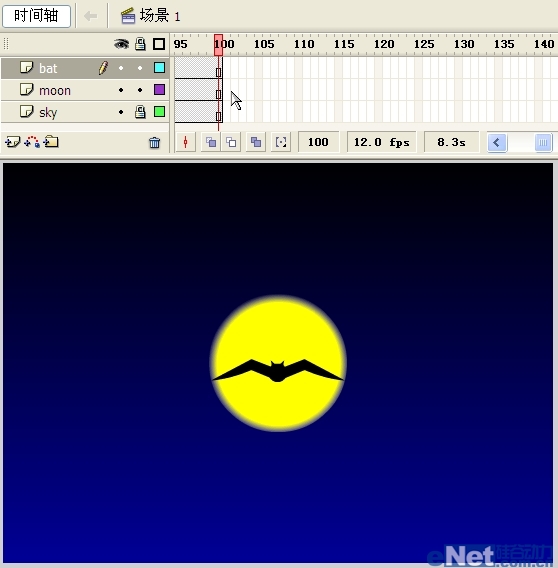
Task: Click the 8.3s elapsed time display
Action: click(x=451, y=142)
